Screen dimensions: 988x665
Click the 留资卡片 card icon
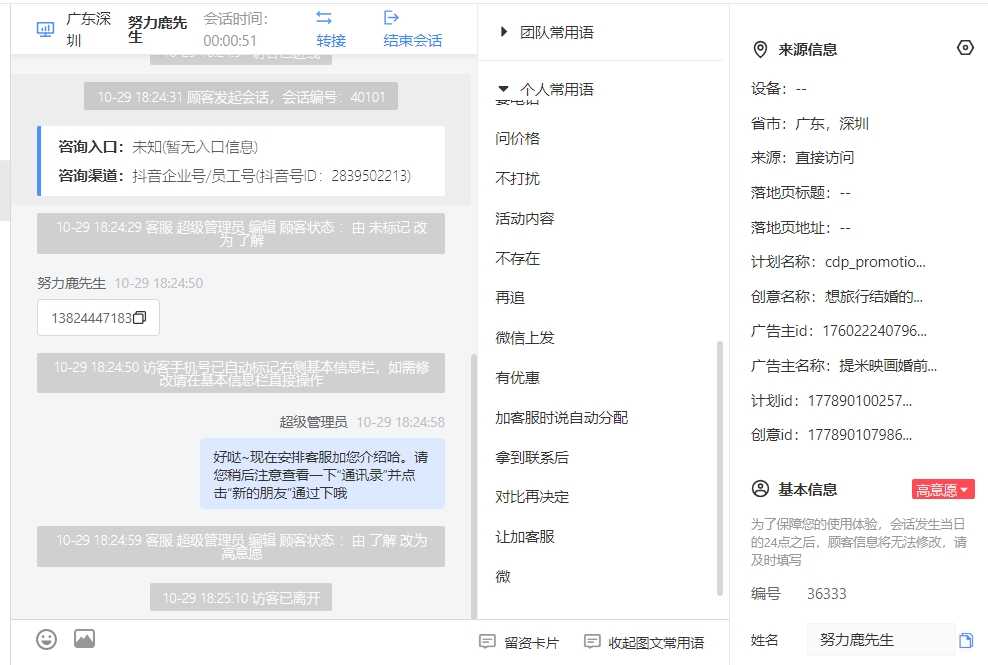[487, 642]
